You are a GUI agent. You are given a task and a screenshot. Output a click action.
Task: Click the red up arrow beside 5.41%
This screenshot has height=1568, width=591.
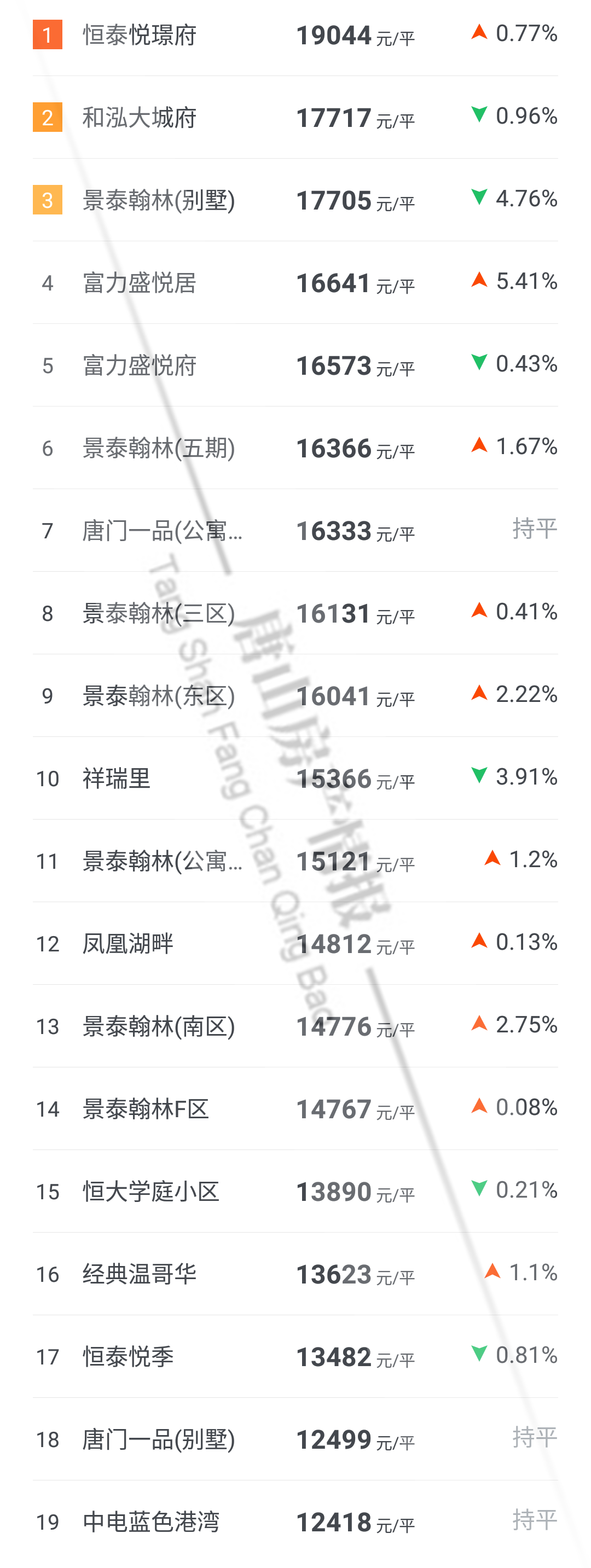(479, 280)
